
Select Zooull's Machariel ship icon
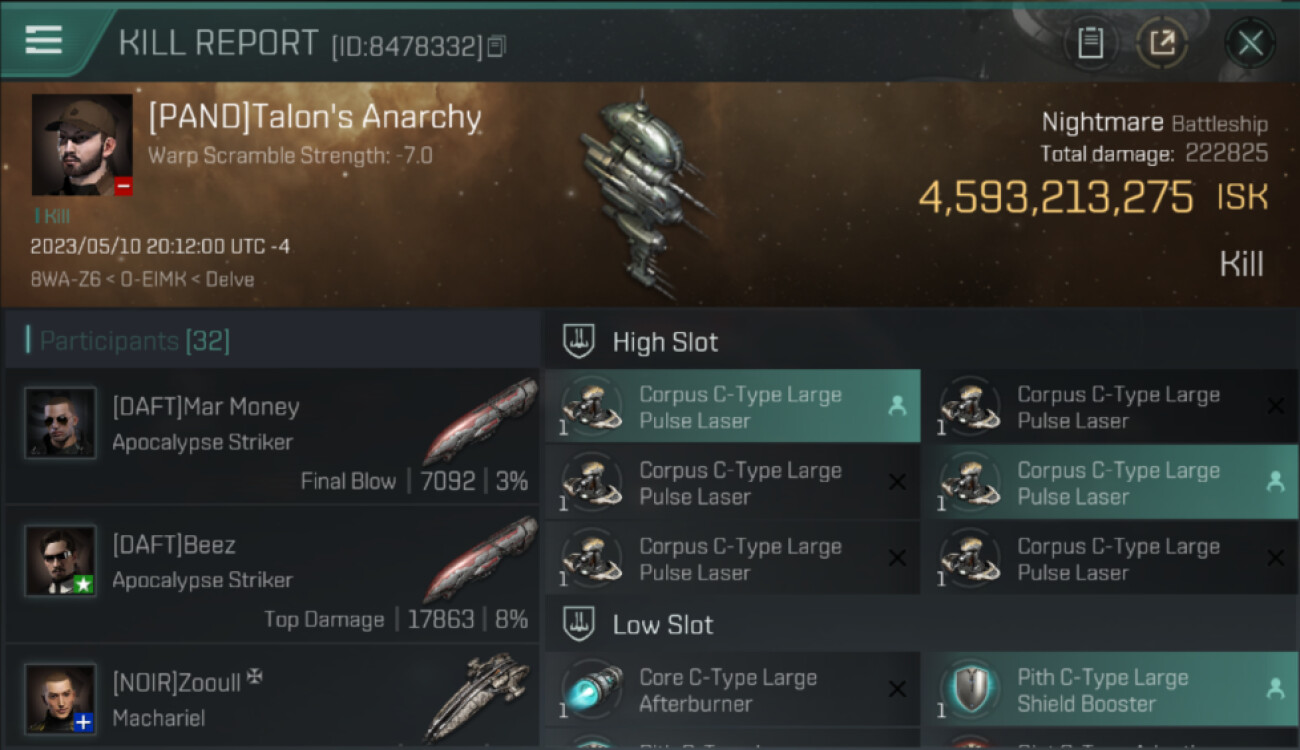(478, 696)
